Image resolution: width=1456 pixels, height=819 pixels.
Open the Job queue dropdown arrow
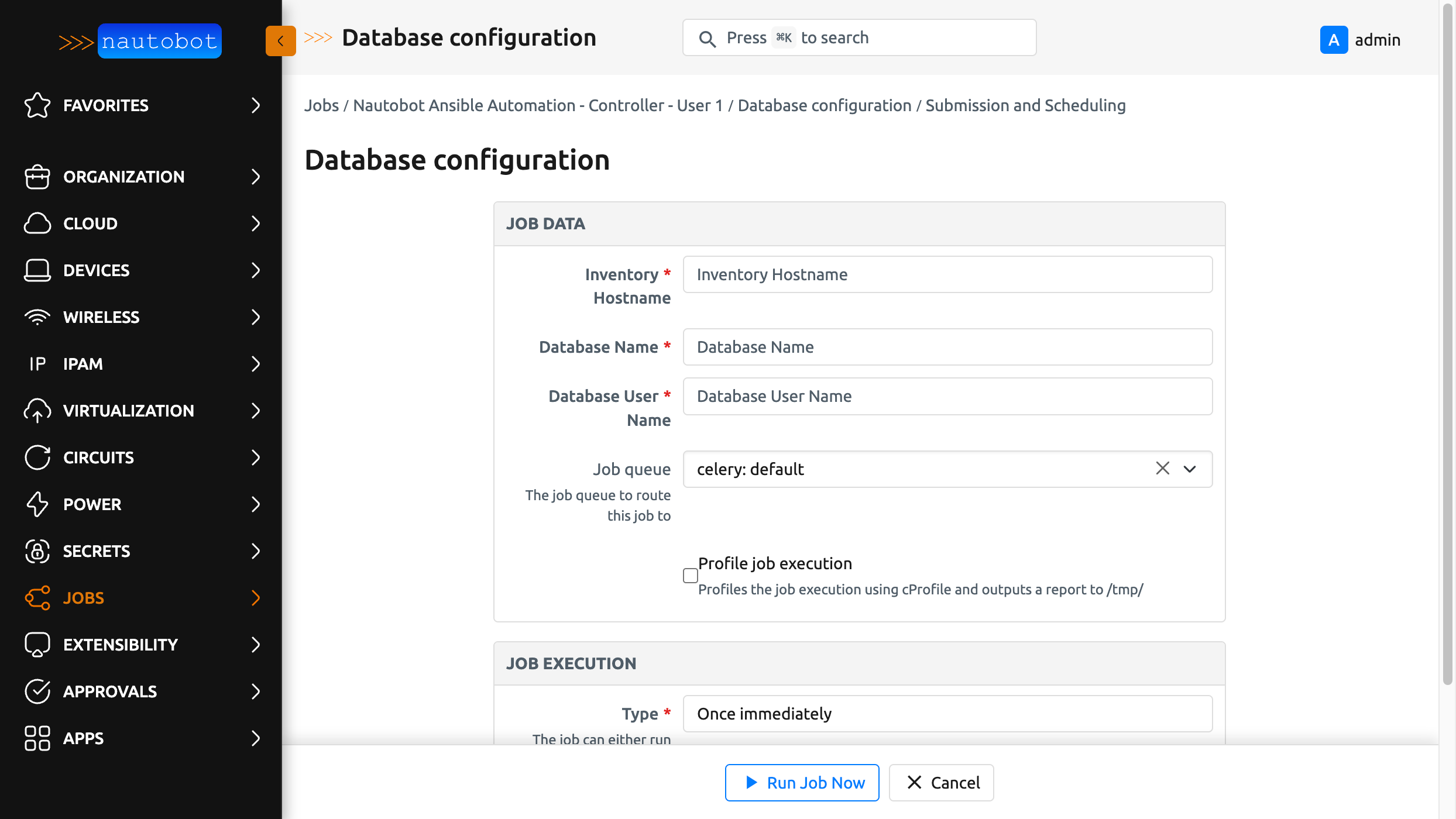click(x=1190, y=469)
